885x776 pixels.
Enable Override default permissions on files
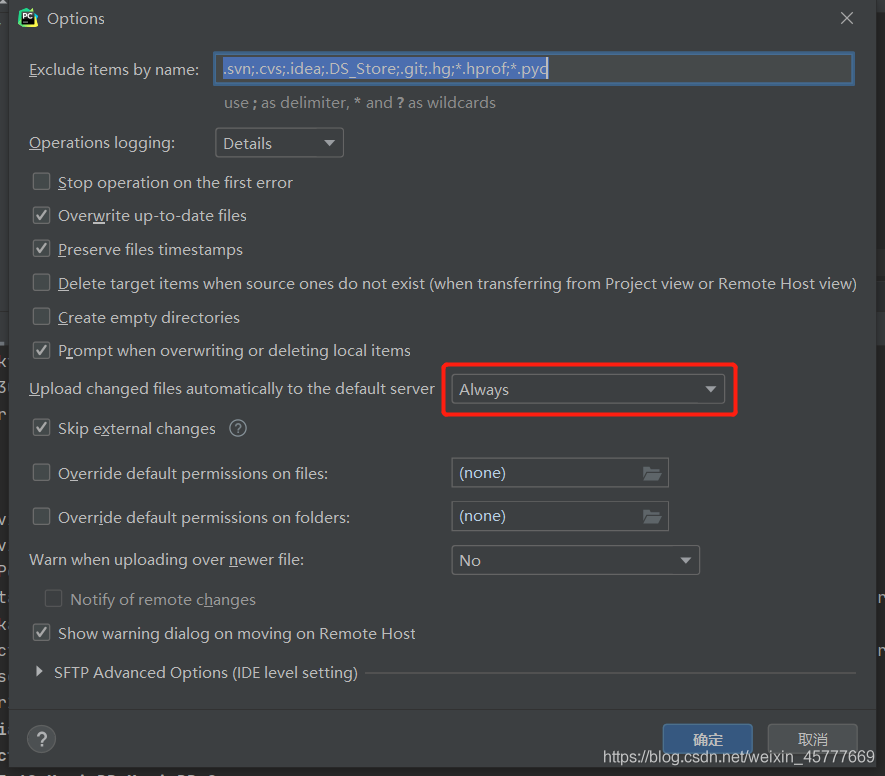[42, 473]
